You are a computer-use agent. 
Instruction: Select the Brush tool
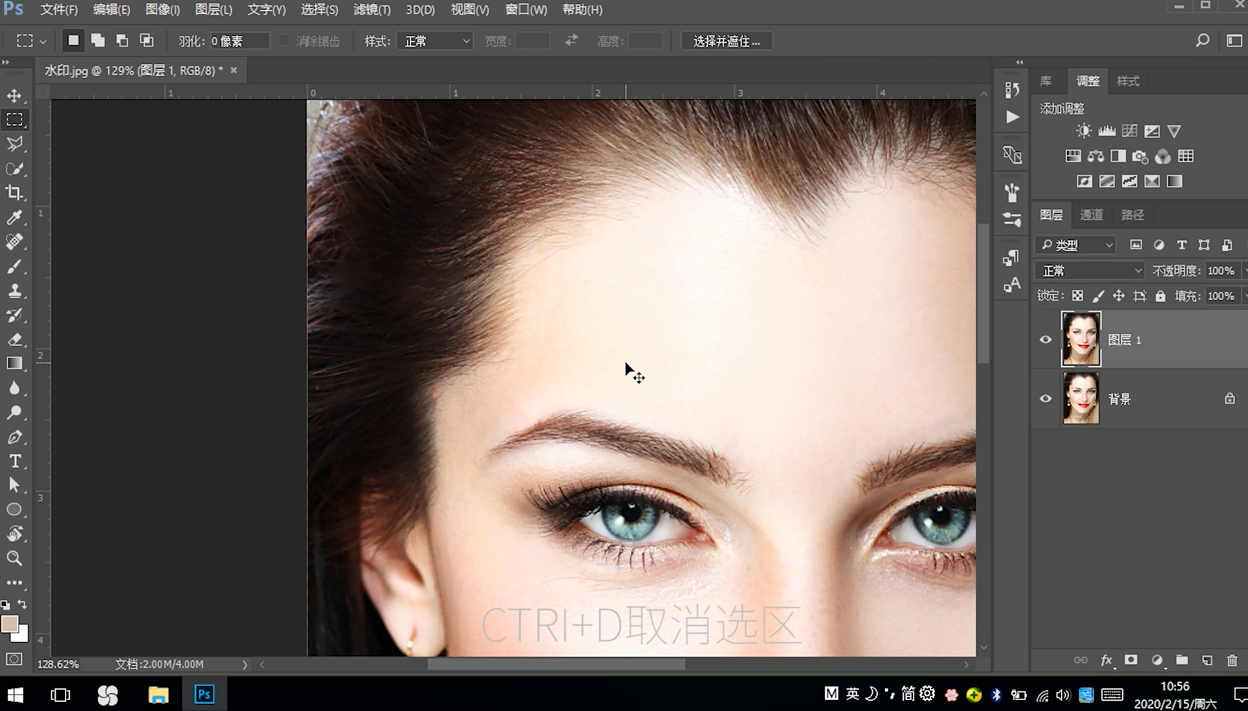[14, 266]
